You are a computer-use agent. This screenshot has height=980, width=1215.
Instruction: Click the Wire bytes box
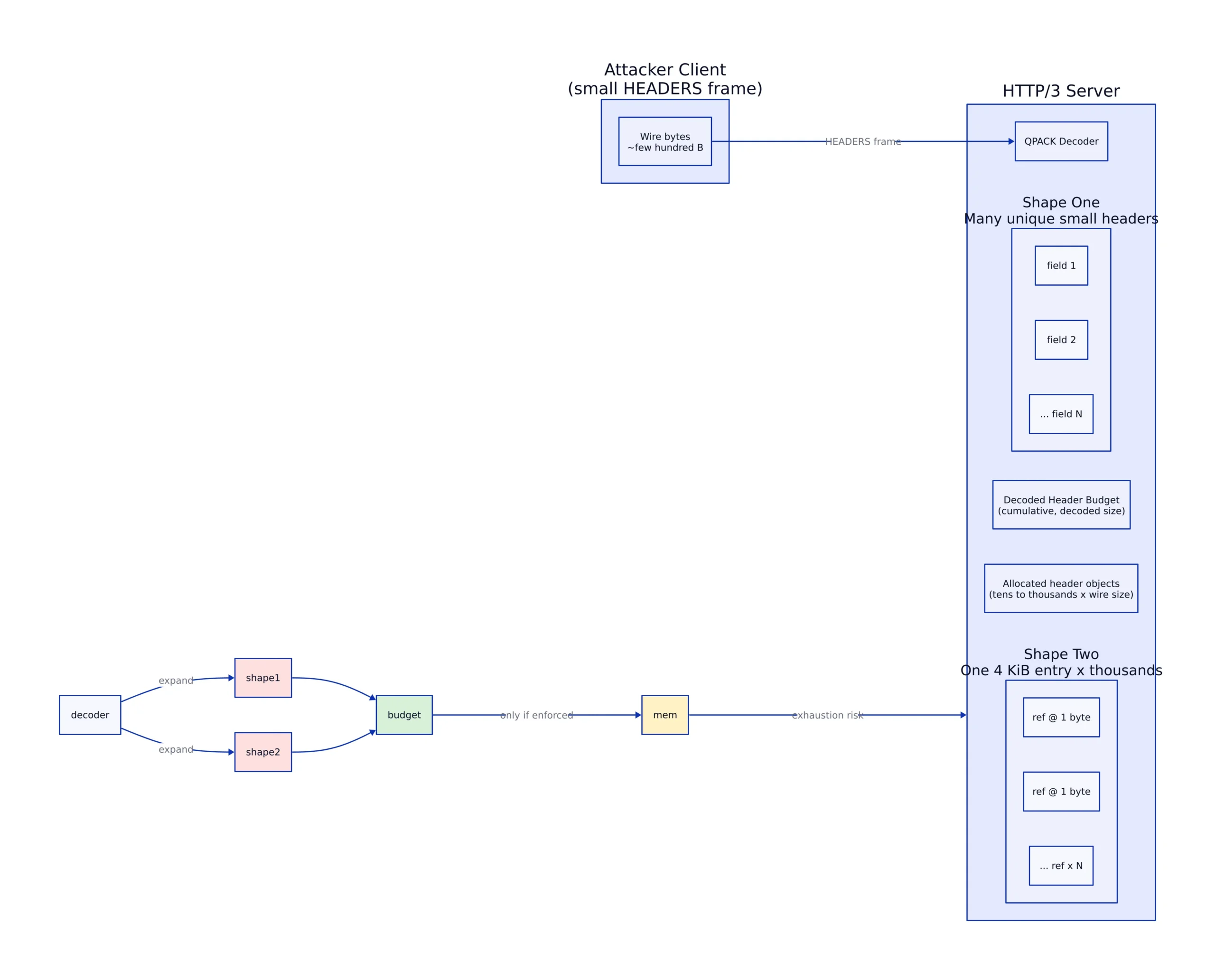[x=665, y=142]
